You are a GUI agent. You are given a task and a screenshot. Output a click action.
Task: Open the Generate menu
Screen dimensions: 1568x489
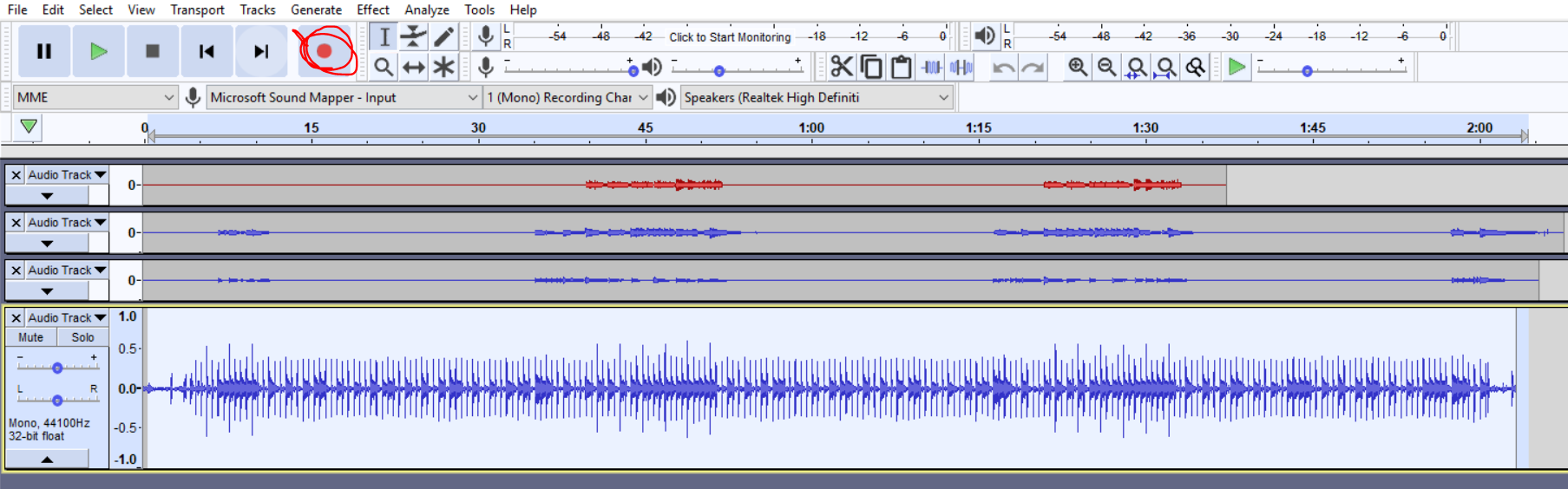click(316, 10)
